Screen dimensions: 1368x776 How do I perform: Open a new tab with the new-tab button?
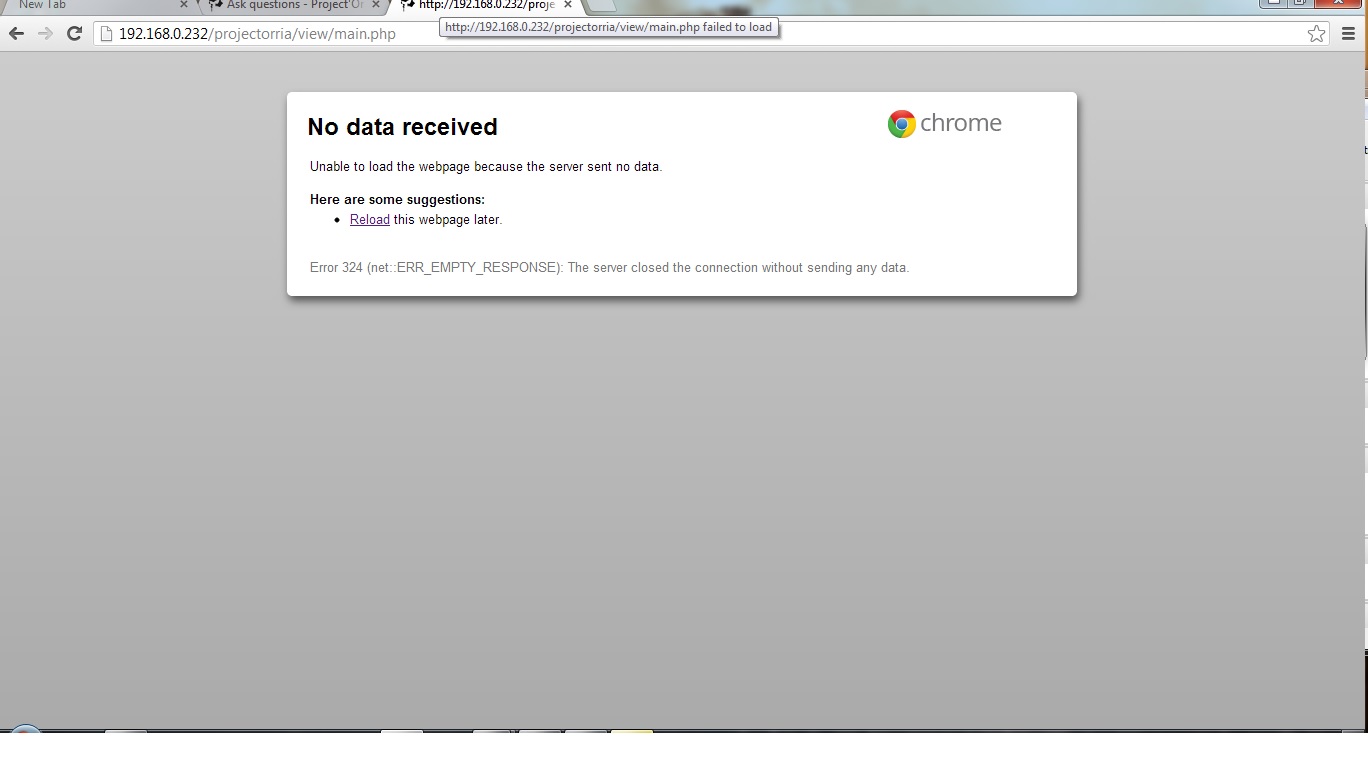(x=601, y=5)
